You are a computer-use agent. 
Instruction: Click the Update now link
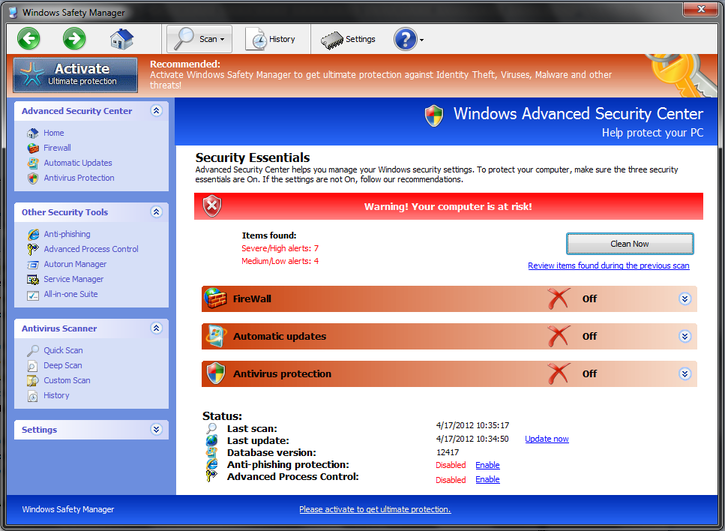coord(547,439)
